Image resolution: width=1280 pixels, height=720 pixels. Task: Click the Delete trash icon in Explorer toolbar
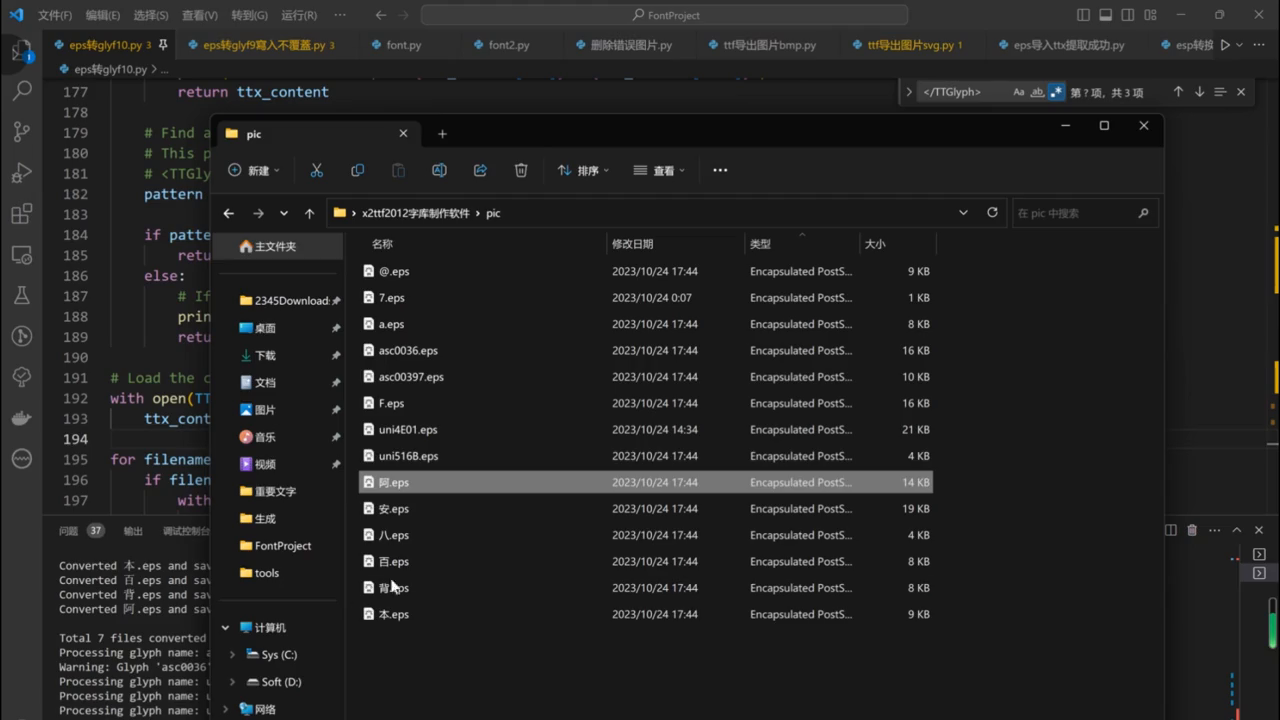(521, 171)
